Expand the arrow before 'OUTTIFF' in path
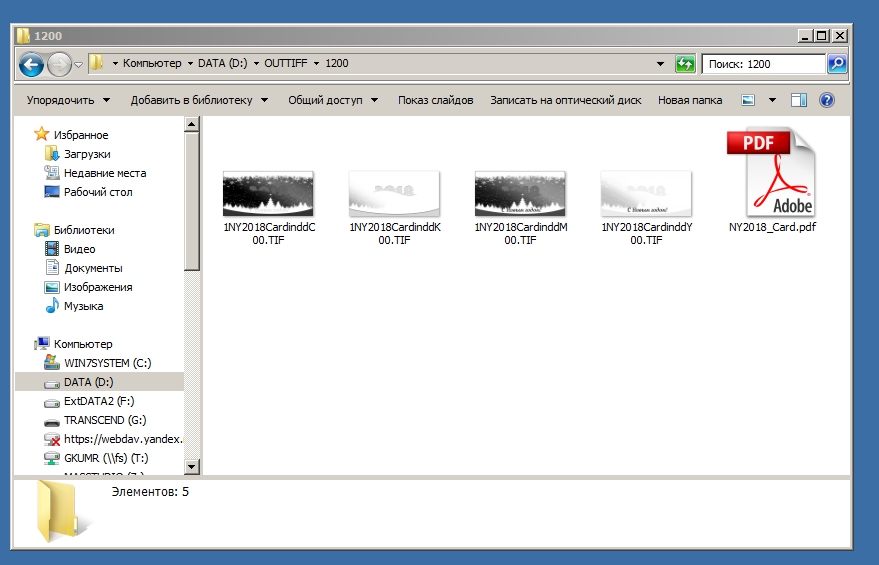The image size is (879, 565). pyautogui.click(x=256, y=63)
